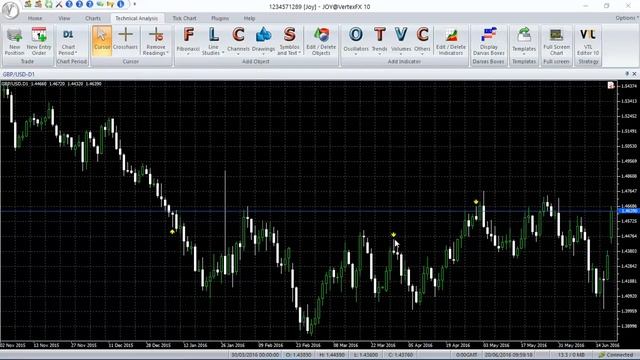Open the New Position trade icon
This screenshot has width=640, height=360.
click(15, 41)
